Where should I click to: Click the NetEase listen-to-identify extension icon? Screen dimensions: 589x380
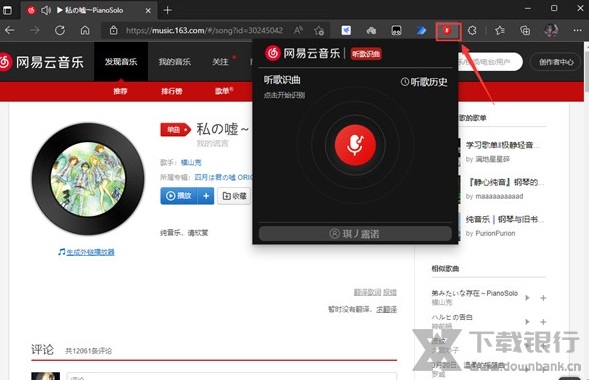click(x=448, y=31)
